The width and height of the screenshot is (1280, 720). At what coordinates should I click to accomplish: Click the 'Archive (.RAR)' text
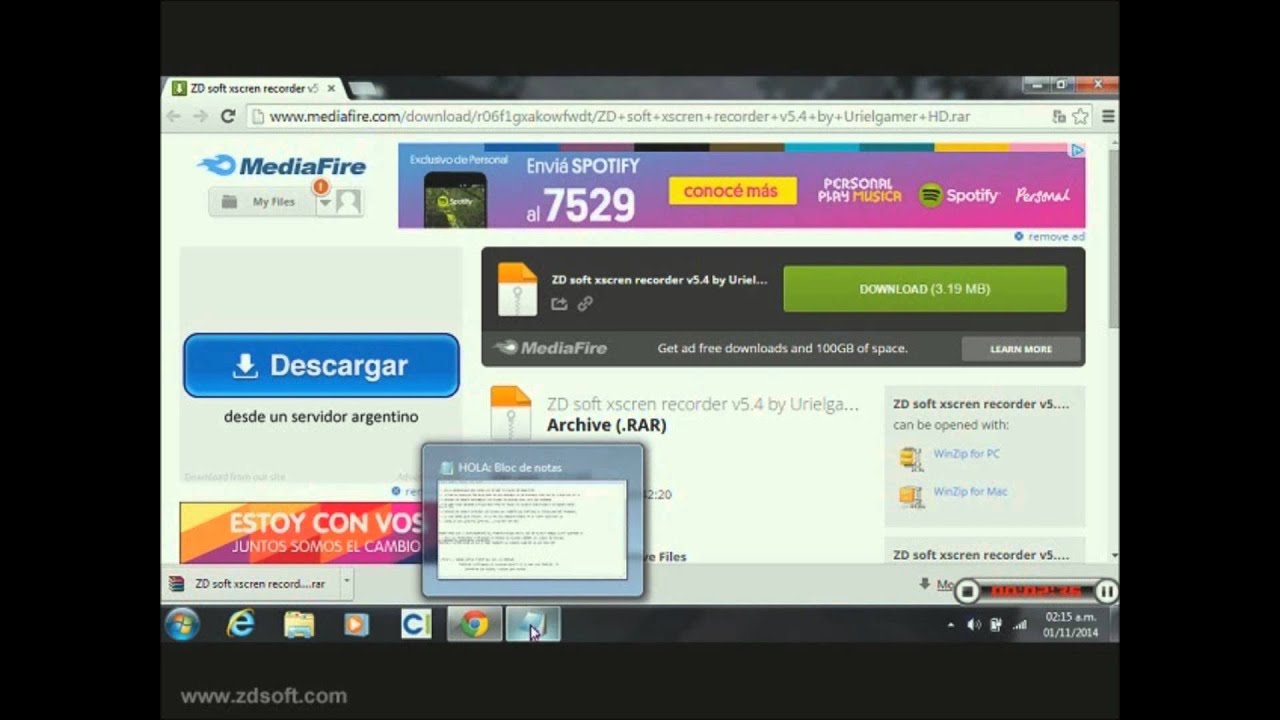click(x=606, y=425)
